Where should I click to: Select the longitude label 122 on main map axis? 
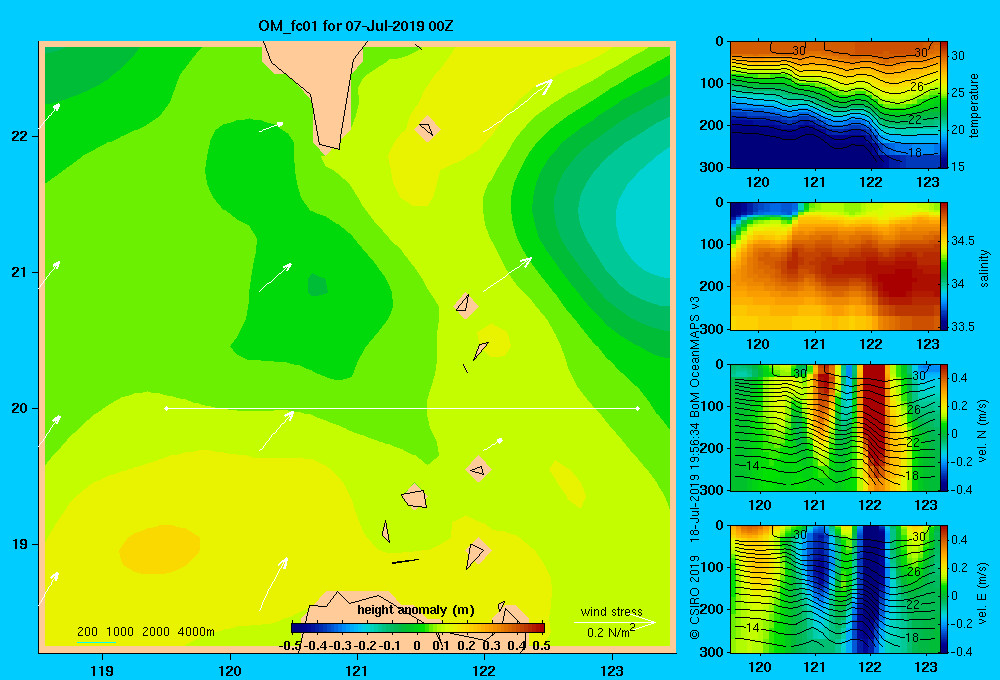[484, 670]
